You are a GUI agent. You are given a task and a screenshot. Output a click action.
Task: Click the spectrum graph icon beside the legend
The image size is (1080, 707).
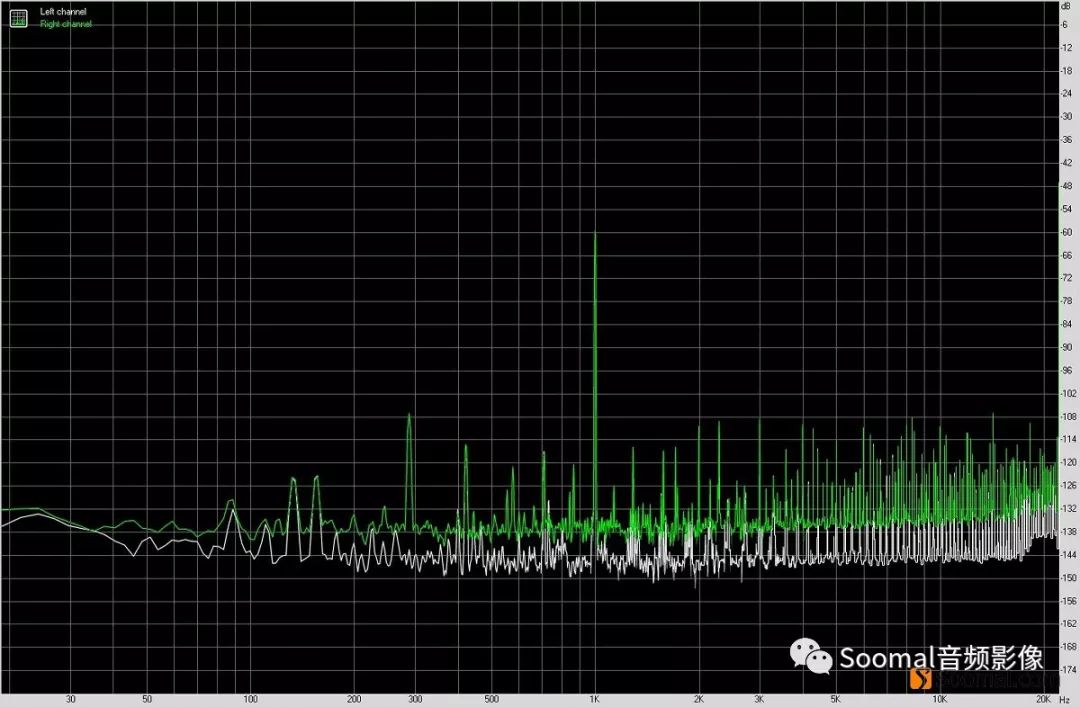pos(18,18)
